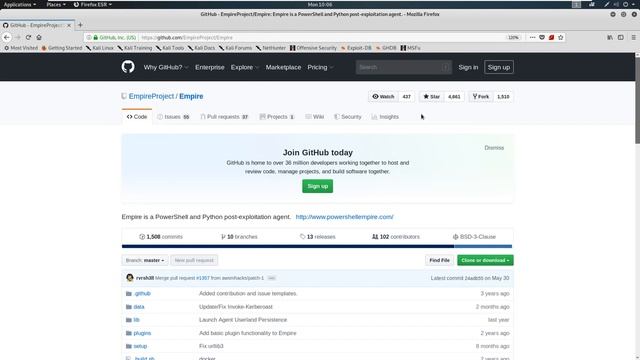Fork the Empire repository

coord(481,97)
